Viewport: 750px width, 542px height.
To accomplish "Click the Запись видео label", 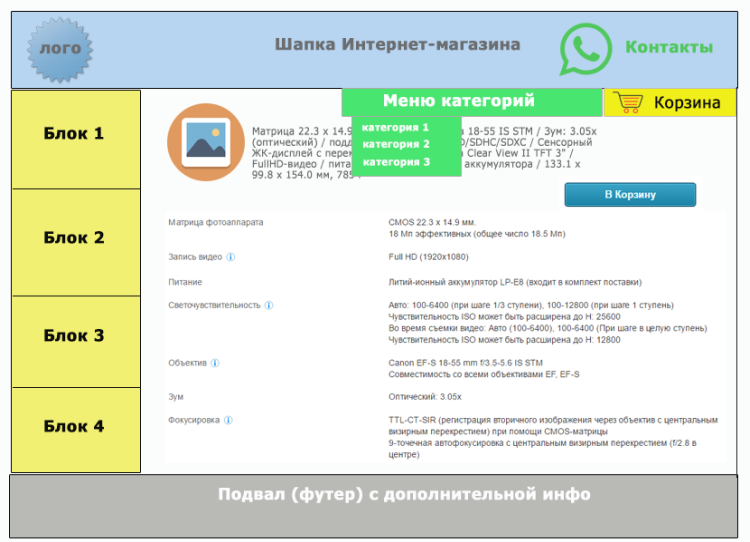I will [195, 257].
